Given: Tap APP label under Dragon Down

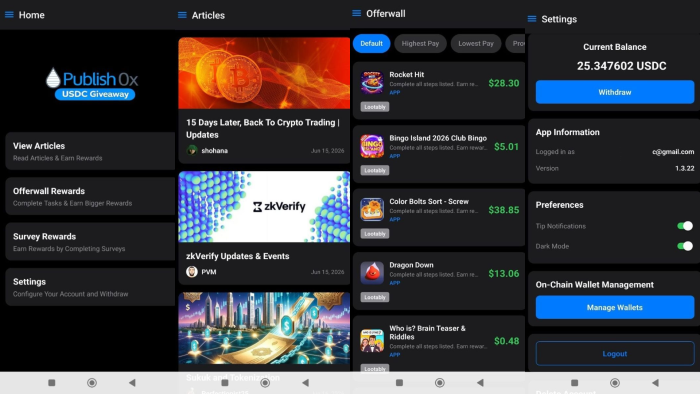Looking at the screenshot, I should pos(395,283).
